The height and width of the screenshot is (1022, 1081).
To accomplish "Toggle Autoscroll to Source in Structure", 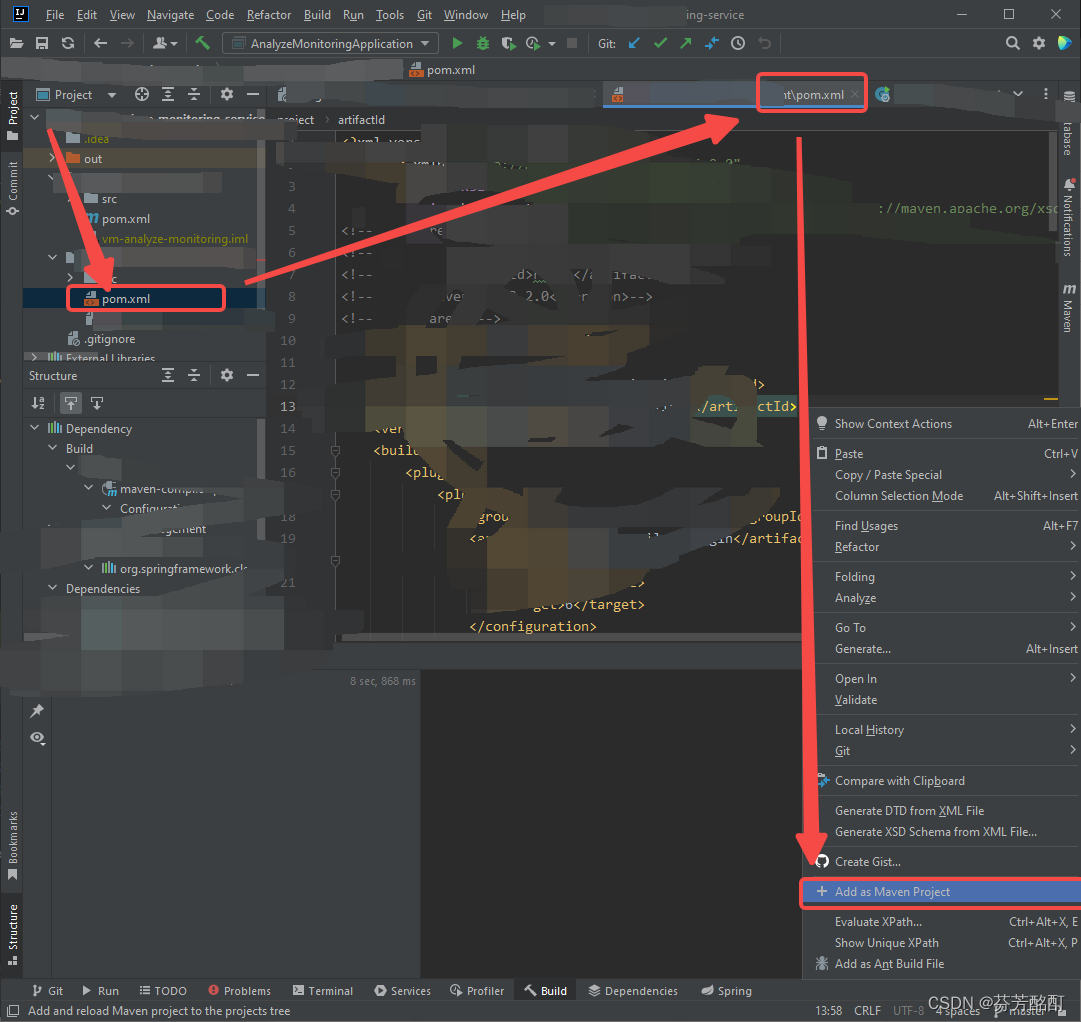I will tap(71, 403).
